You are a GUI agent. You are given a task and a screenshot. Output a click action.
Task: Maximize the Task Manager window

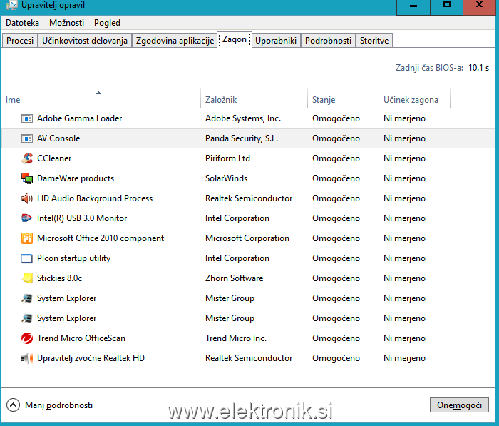click(x=447, y=6)
